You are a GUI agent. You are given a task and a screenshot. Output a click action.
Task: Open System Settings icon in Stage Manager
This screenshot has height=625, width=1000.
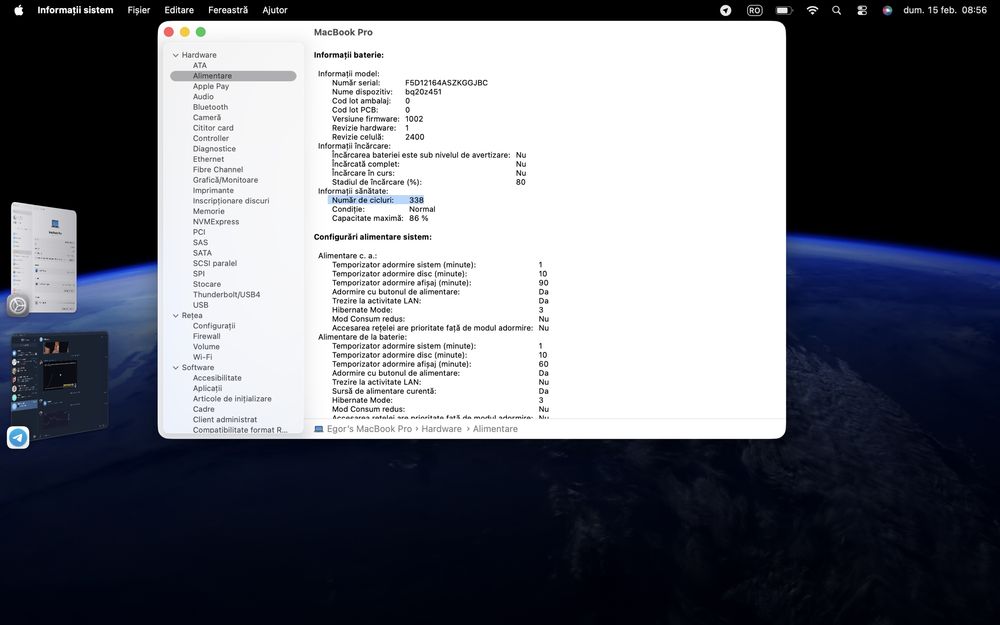click(18, 305)
